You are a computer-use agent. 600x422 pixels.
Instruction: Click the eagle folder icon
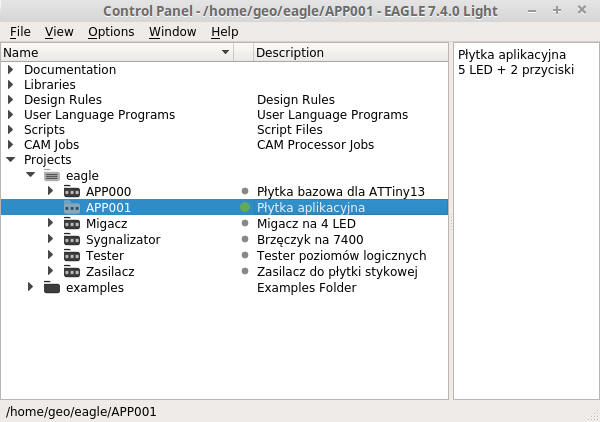coord(52,175)
